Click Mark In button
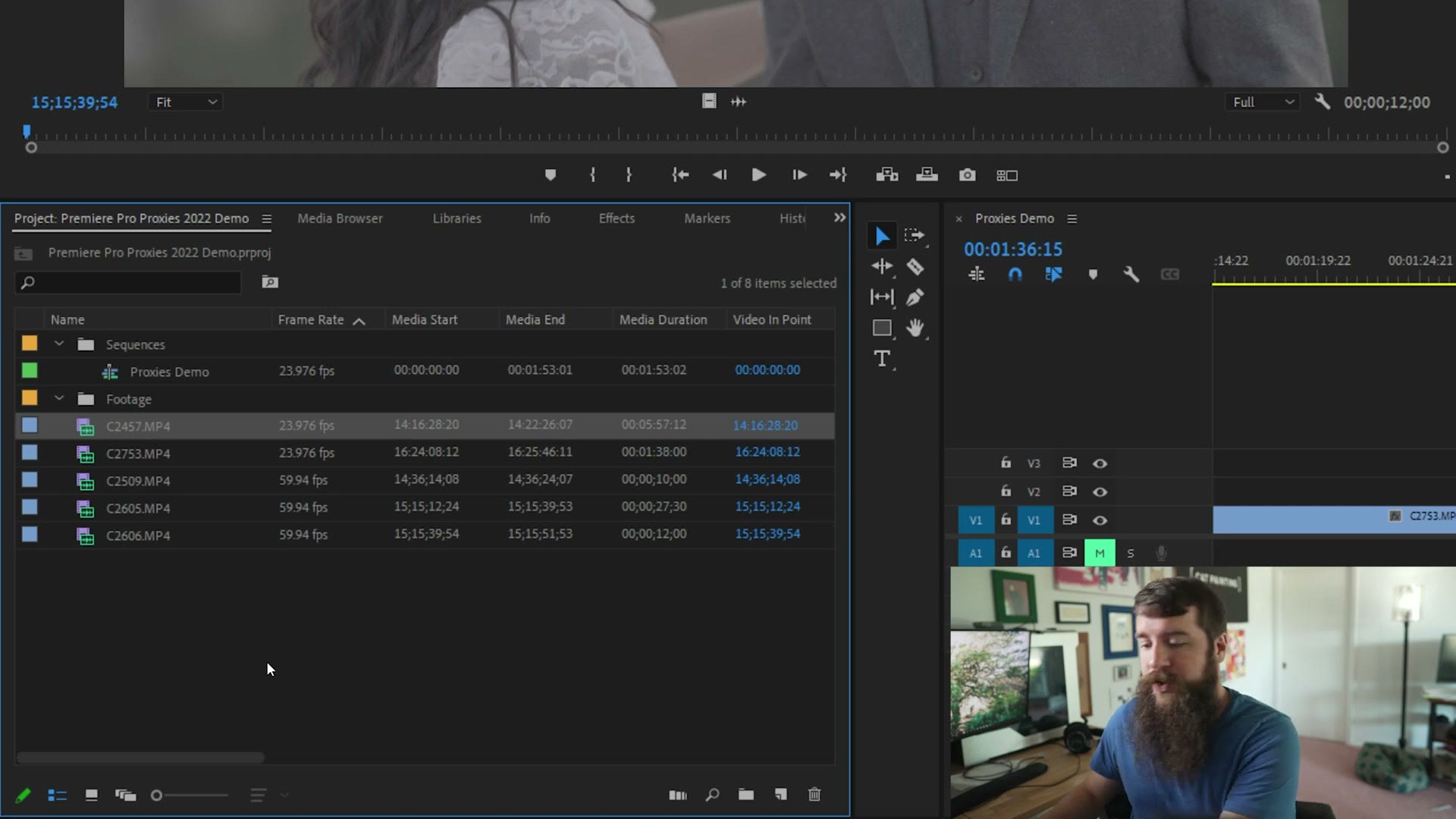1456x819 pixels. (592, 175)
